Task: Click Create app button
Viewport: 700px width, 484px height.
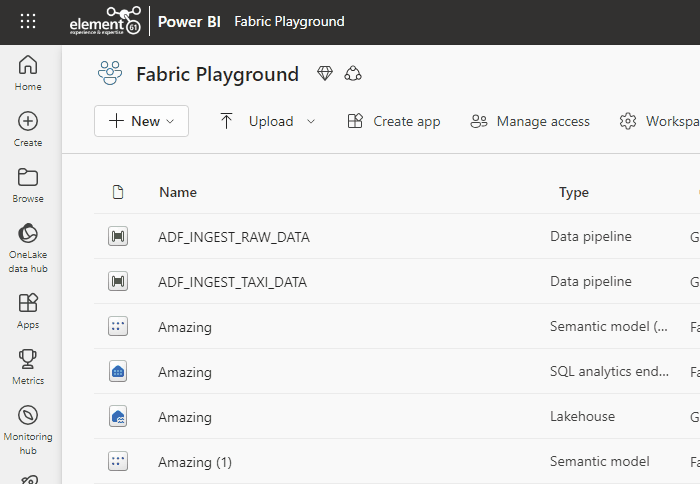Action: [393, 121]
